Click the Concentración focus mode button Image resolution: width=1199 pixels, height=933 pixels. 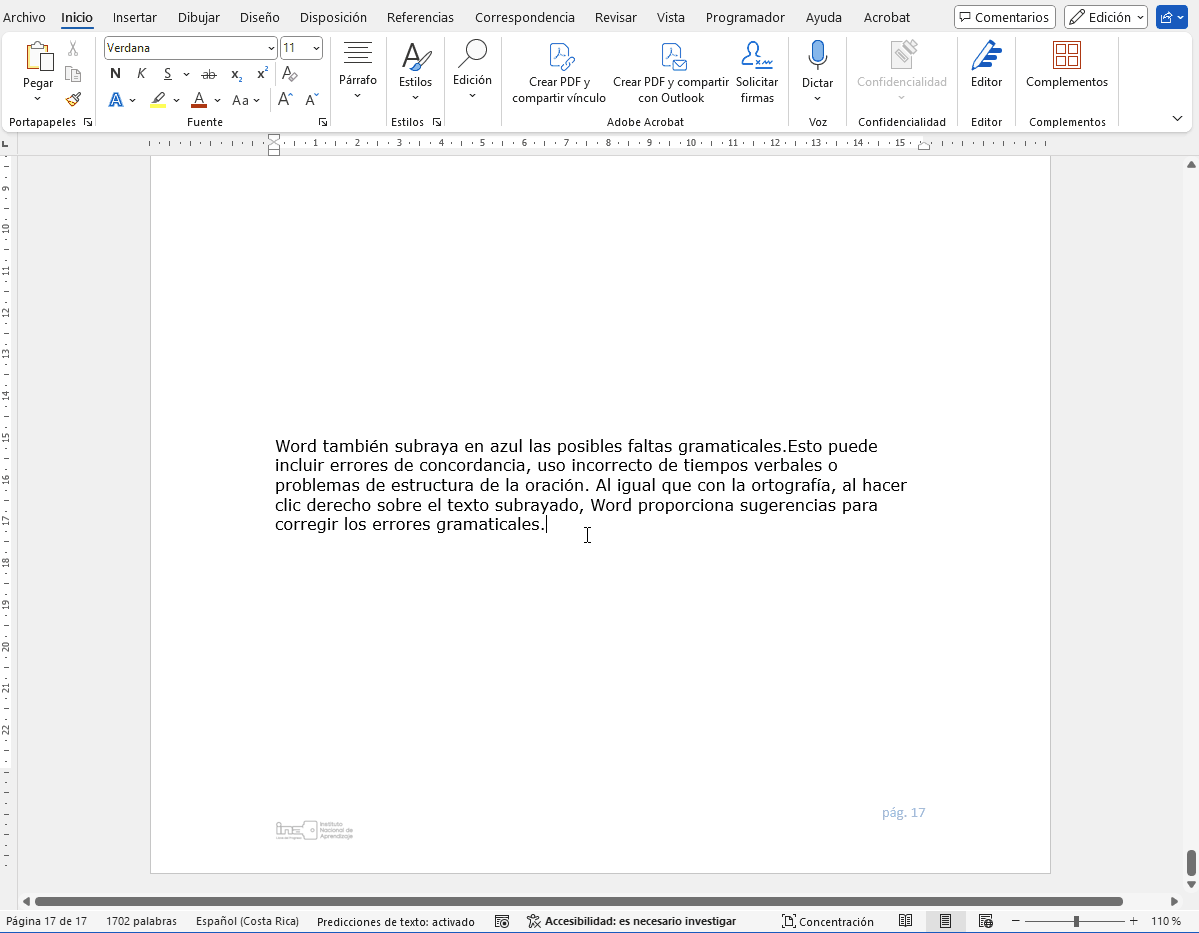tap(827, 922)
